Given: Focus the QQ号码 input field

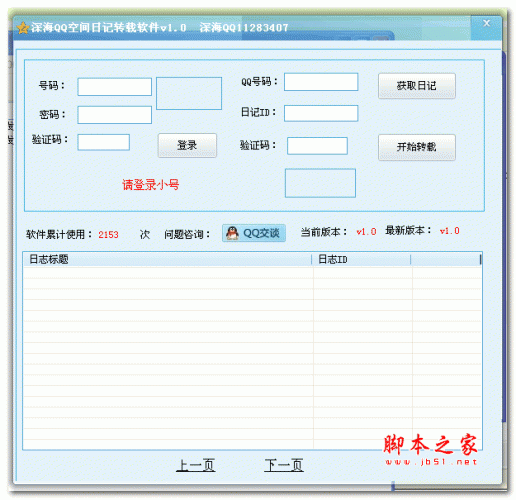Looking at the screenshot, I should click(321, 82).
